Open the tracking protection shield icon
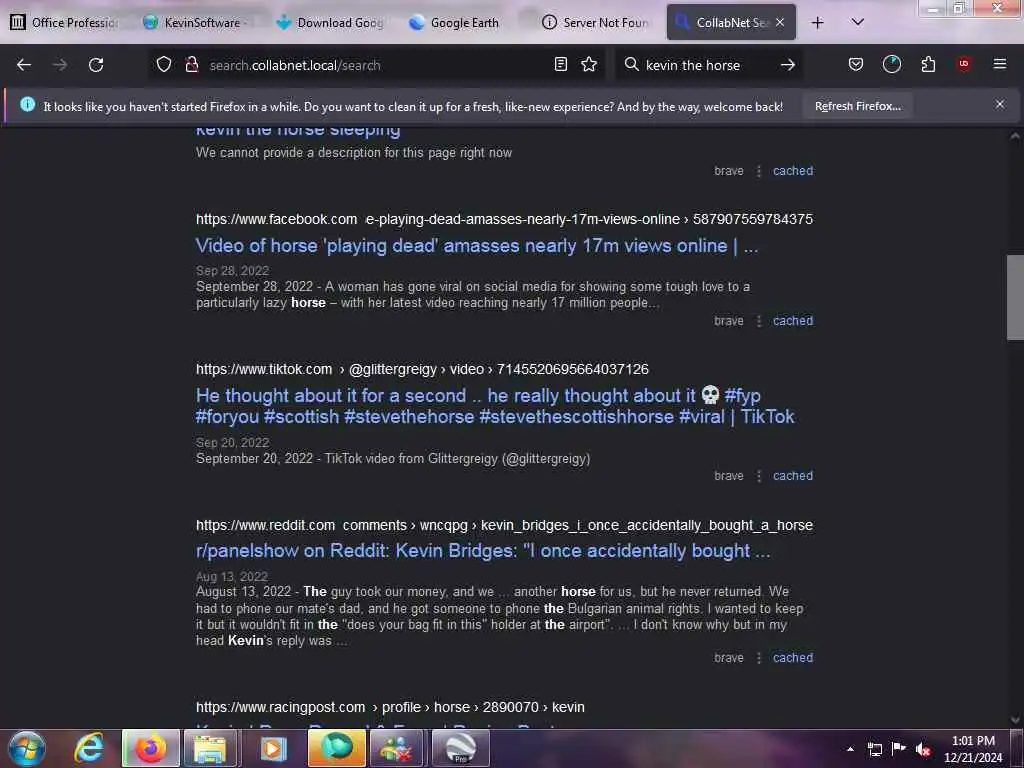1024x768 pixels. pyautogui.click(x=164, y=64)
